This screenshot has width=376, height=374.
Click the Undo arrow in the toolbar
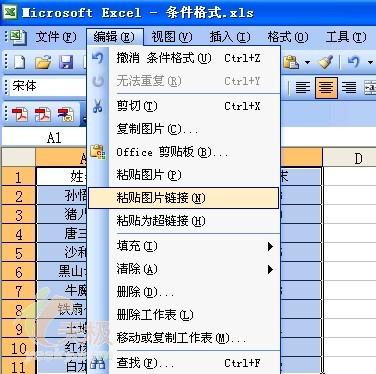point(354,62)
